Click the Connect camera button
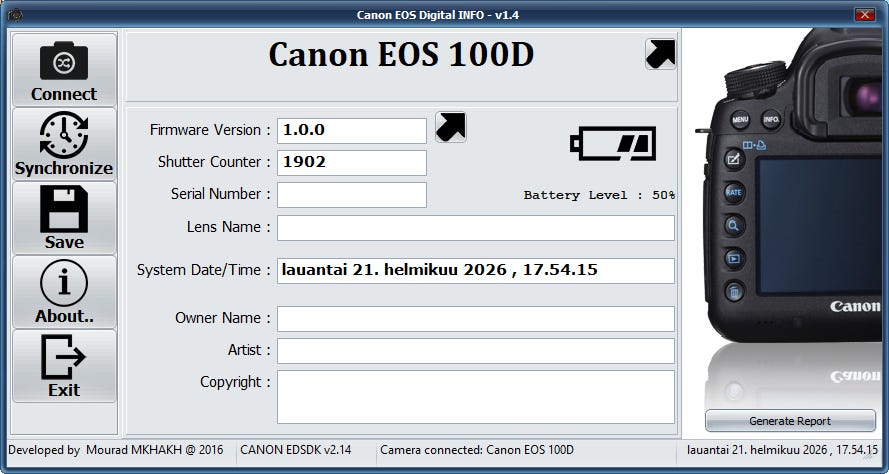889x474 pixels. click(64, 70)
